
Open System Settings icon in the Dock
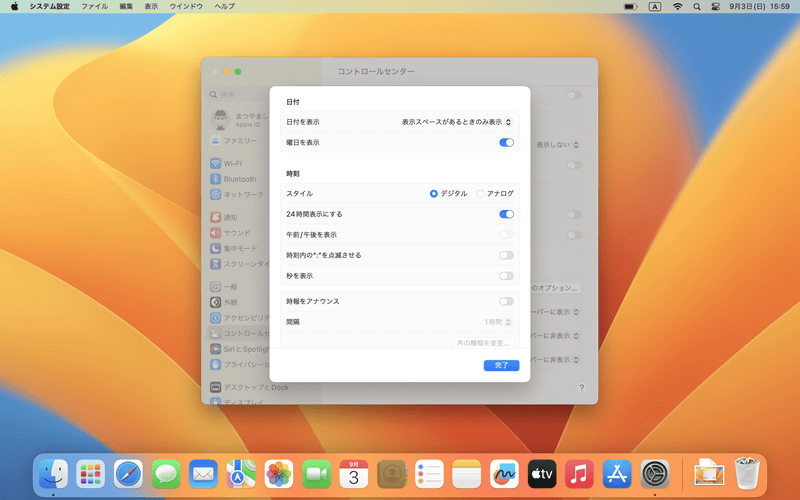(x=655, y=474)
